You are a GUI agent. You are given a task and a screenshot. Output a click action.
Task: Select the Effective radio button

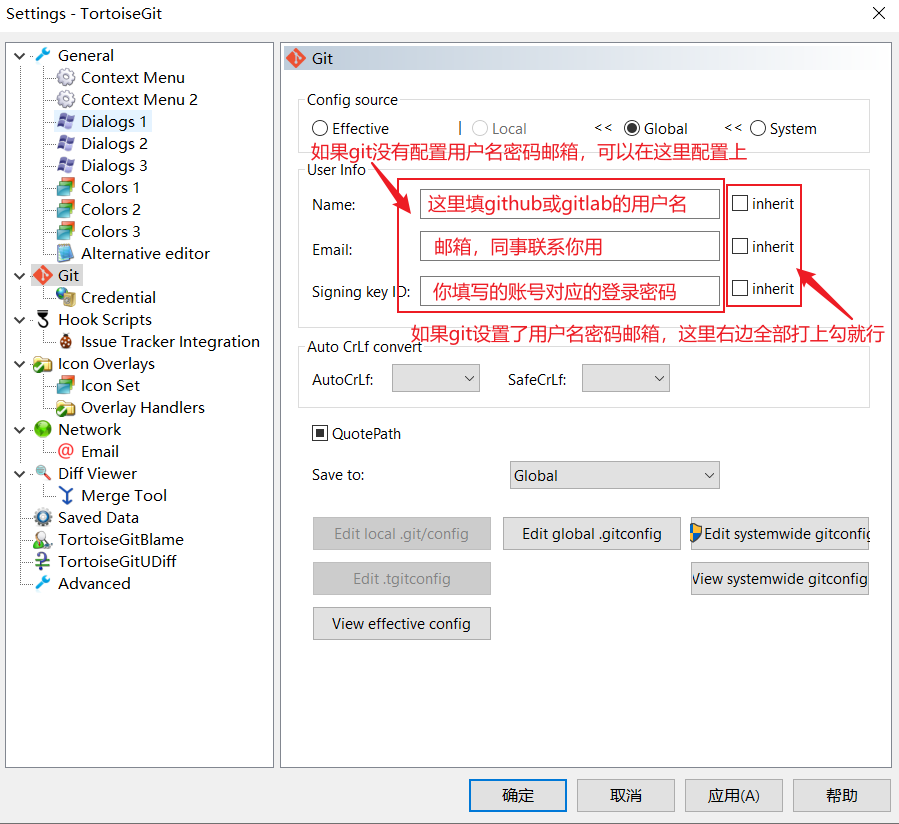point(322,128)
